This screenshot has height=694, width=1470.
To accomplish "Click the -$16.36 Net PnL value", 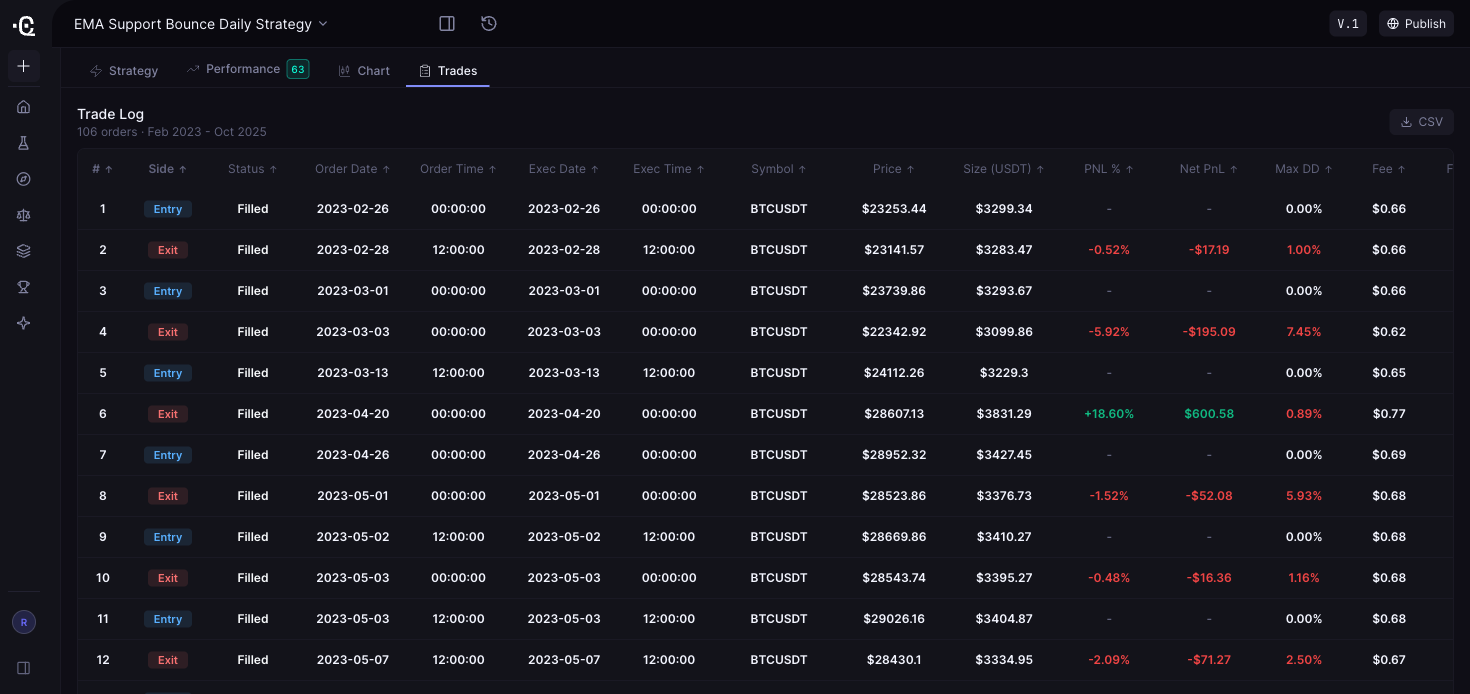I will 1209,578.
